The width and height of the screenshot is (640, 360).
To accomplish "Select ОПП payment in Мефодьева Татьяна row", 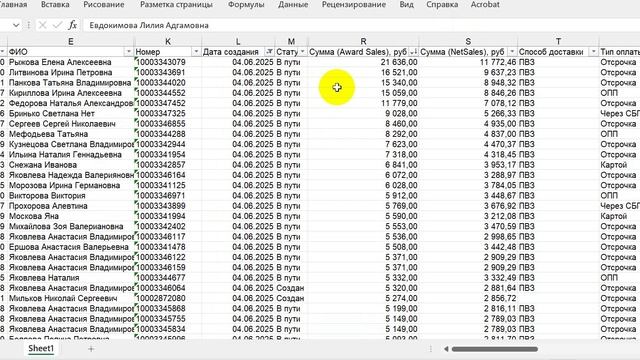I will pos(620,134).
